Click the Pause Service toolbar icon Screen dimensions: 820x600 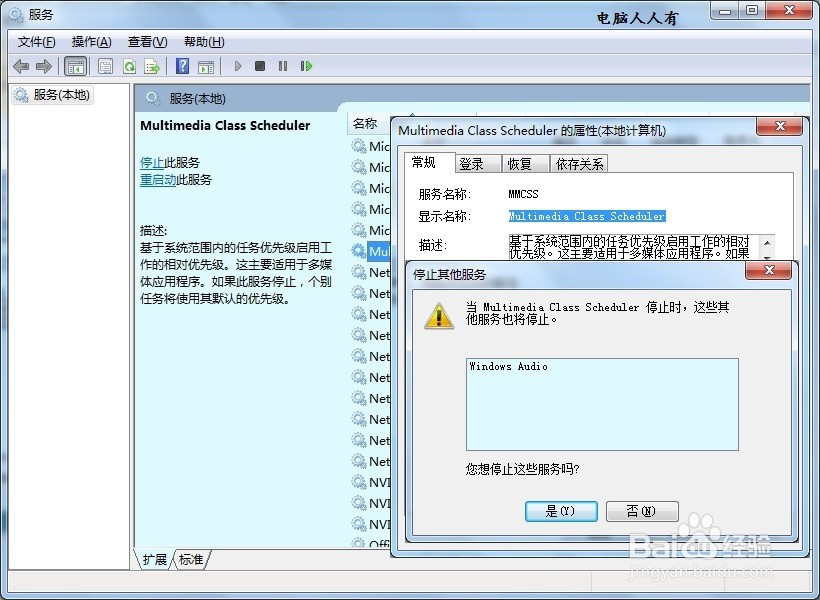click(283, 66)
